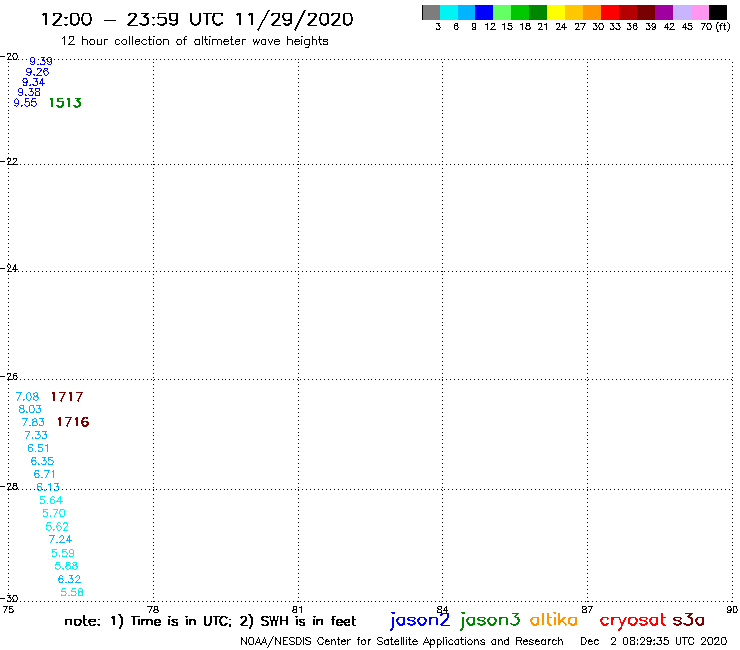Click the purple swatch in the color scale
740x650 pixels.
coord(664,12)
